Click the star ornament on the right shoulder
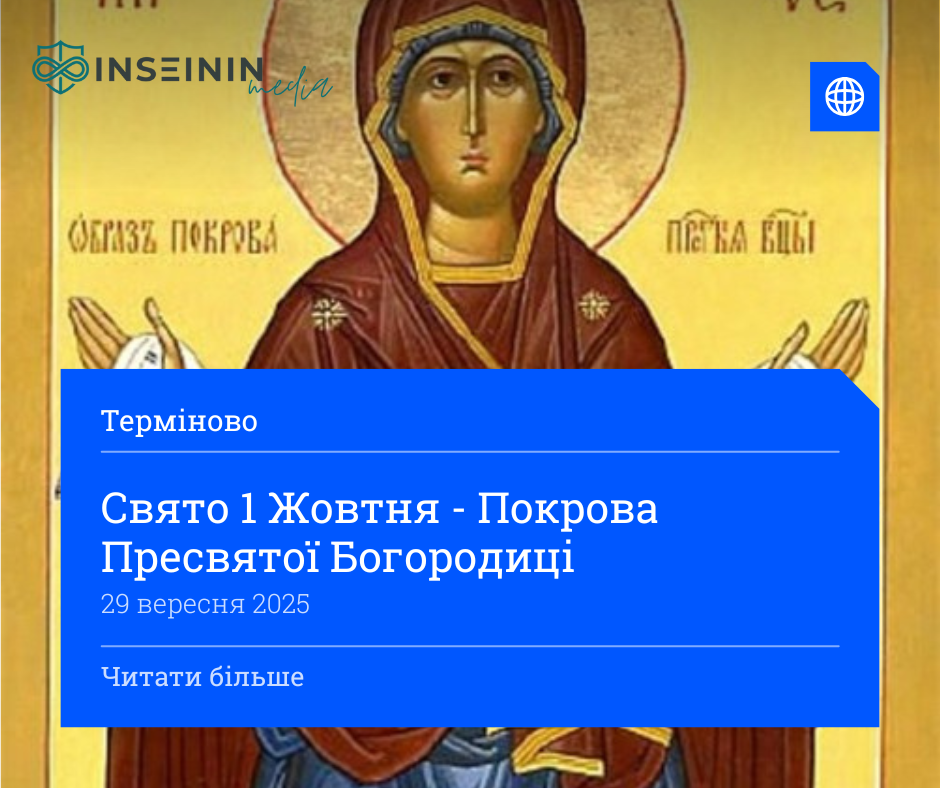Image resolution: width=940 pixels, height=788 pixels. [x=594, y=306]
